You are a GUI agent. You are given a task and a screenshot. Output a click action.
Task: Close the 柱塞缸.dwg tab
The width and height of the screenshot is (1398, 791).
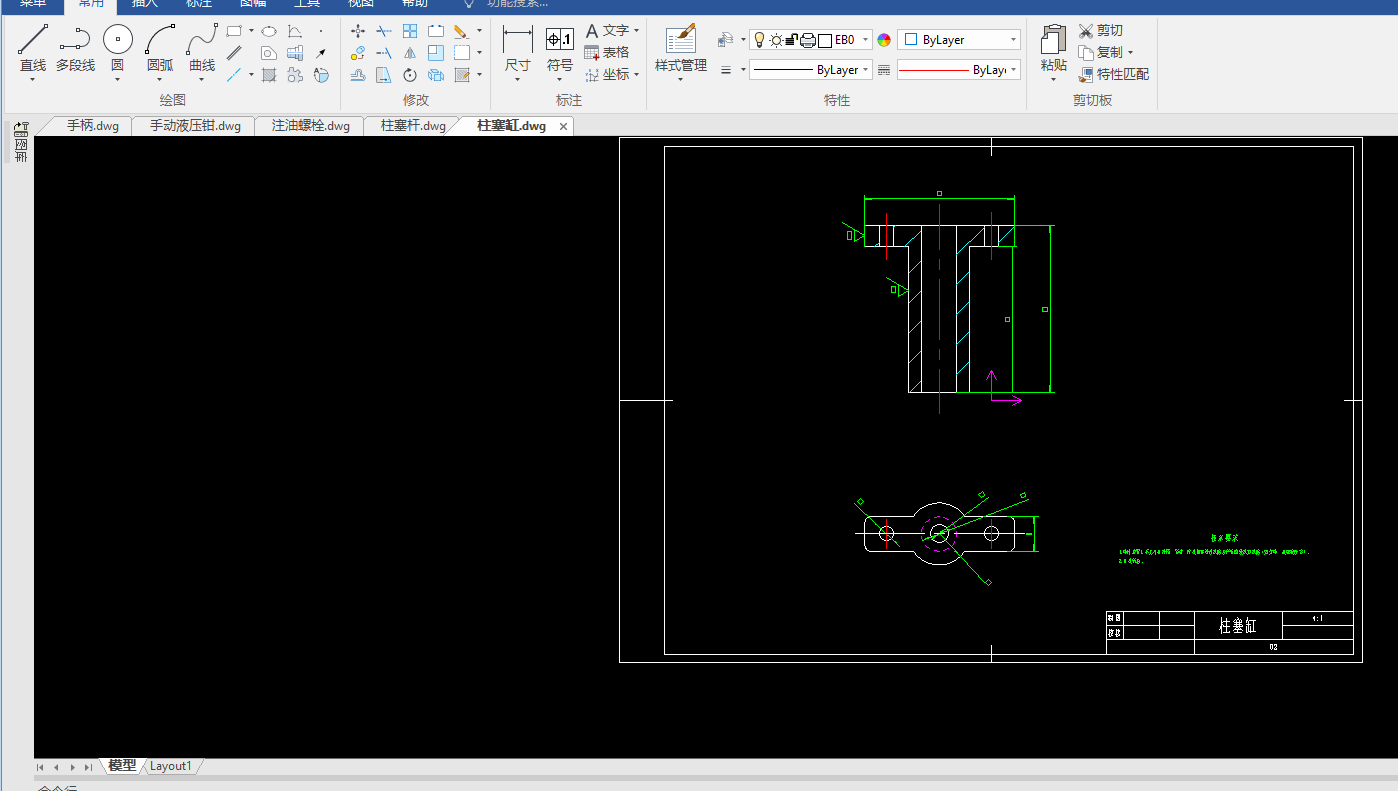click(563, 126)
